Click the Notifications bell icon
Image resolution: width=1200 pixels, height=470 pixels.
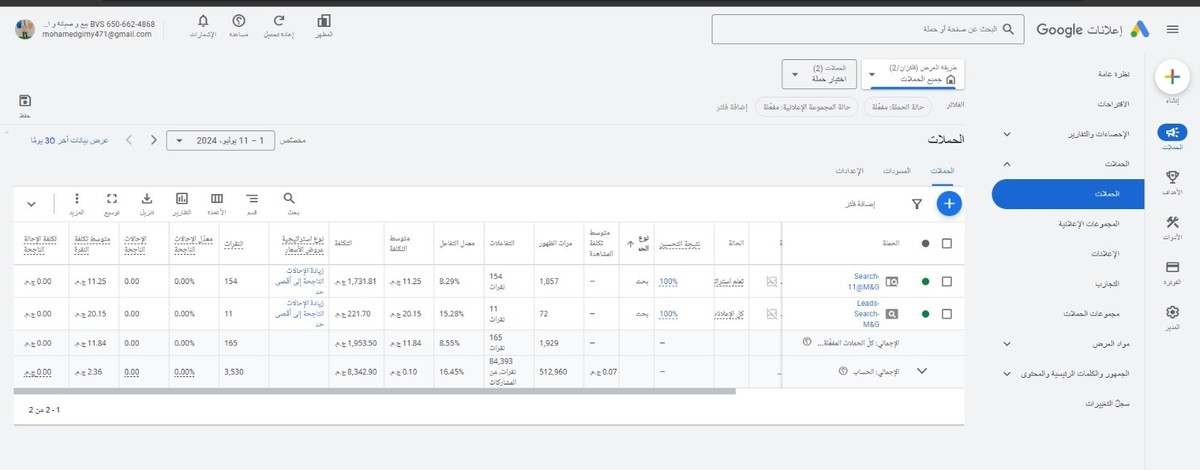(204, 24)
